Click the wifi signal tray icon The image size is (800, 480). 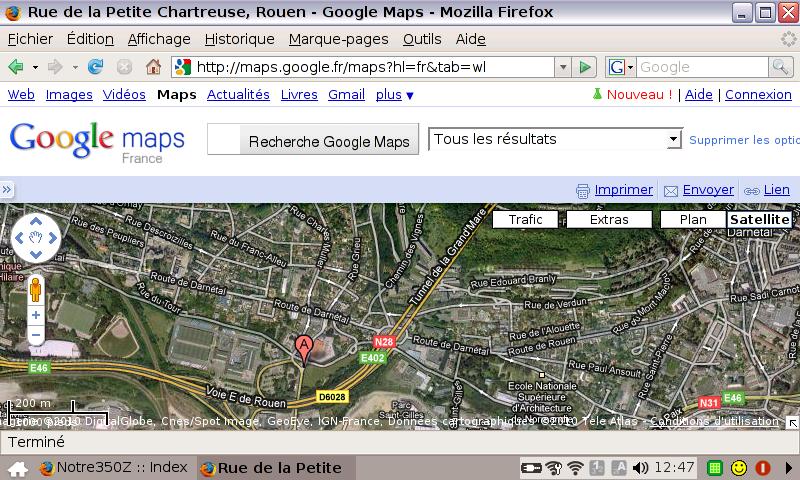[x=576, y=468]
